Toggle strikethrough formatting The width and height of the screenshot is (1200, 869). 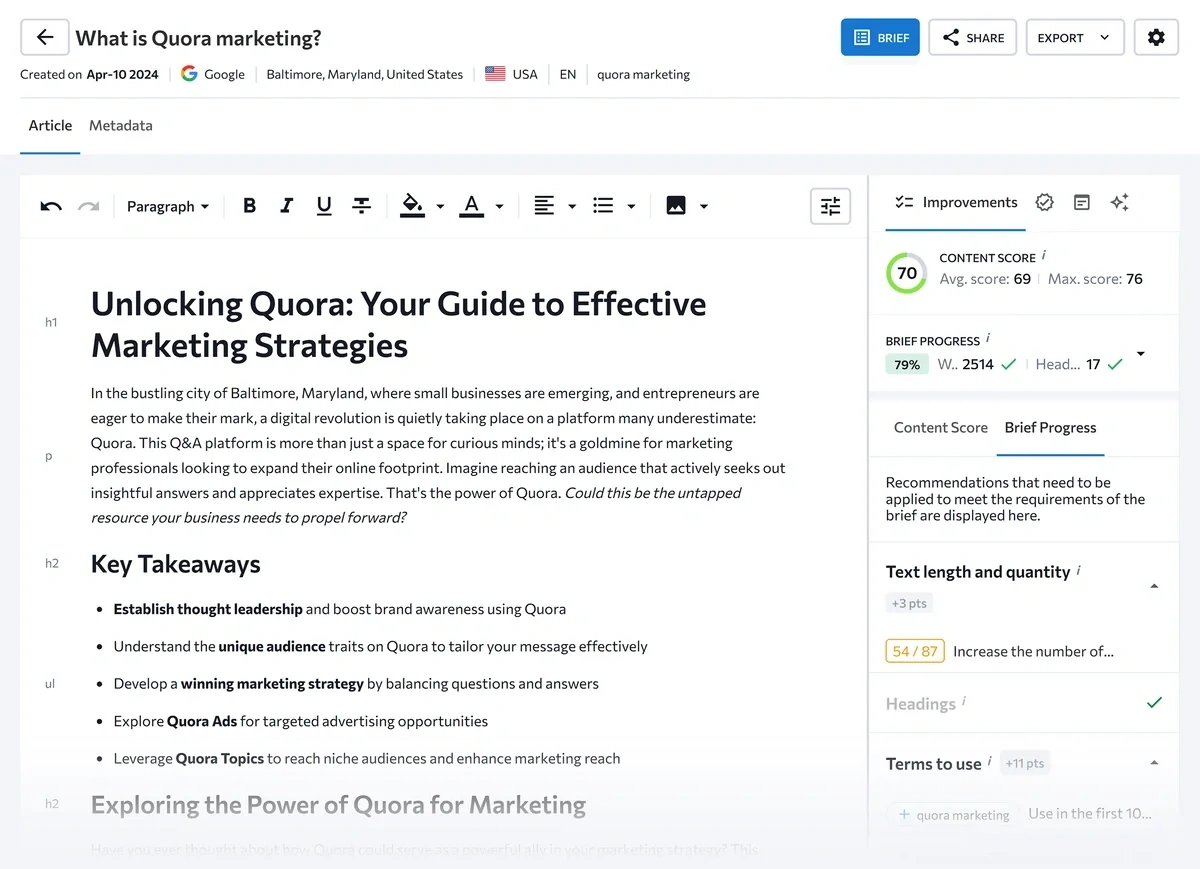pos(362,206)
